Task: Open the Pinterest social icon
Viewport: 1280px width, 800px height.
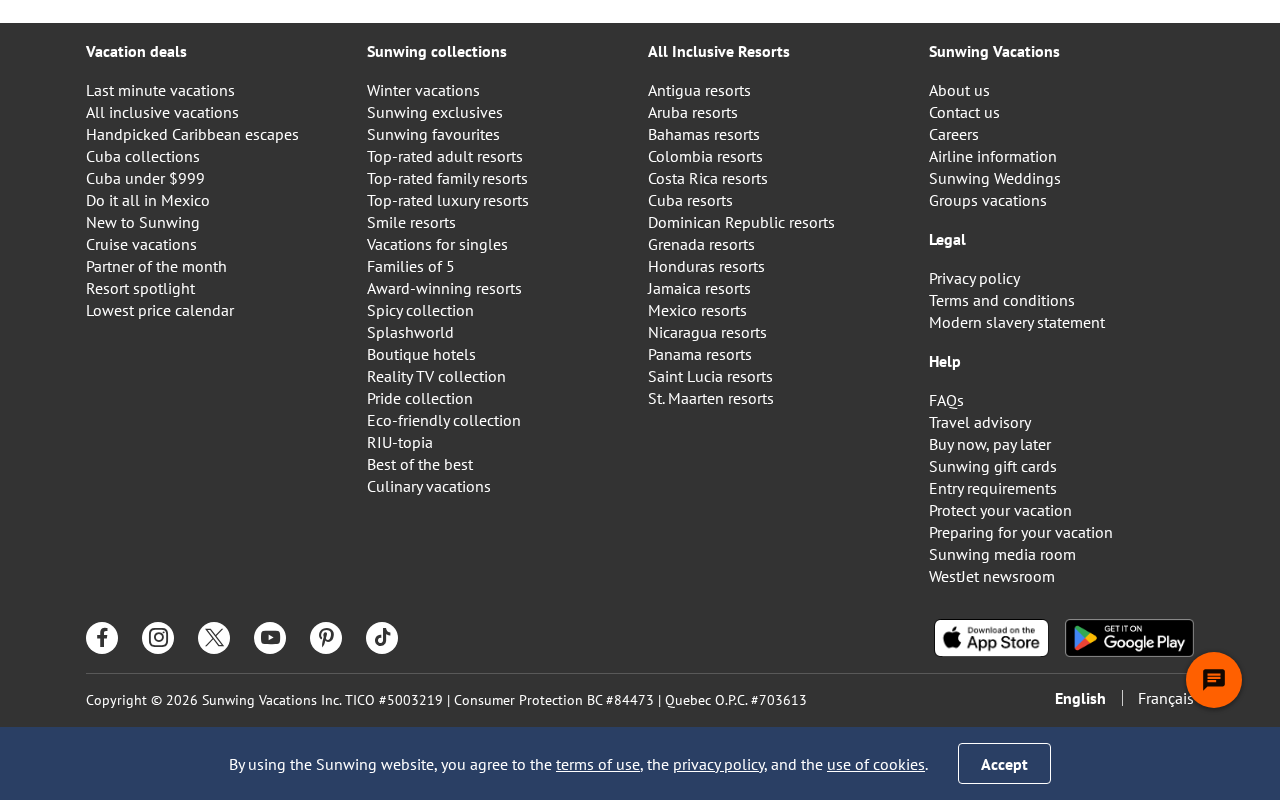Action: tap(326, 638)
